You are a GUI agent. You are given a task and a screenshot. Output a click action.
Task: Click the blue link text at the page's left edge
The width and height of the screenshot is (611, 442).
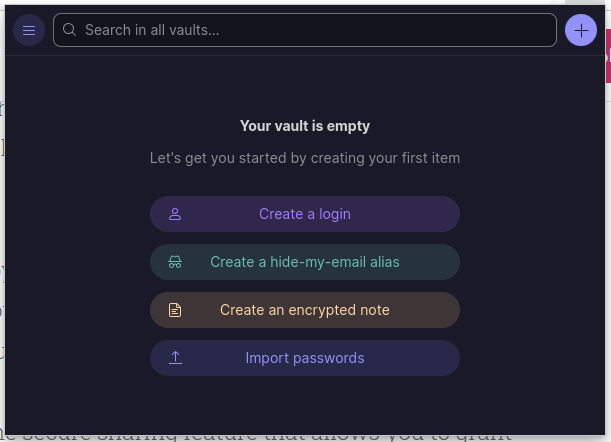tap(2, 108)
